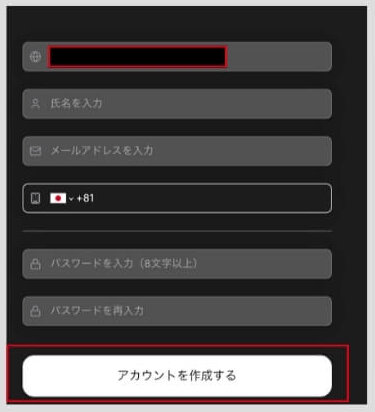375x412 pixels.
Task: Click the empty right side of top field
Action: pos(279,57)
